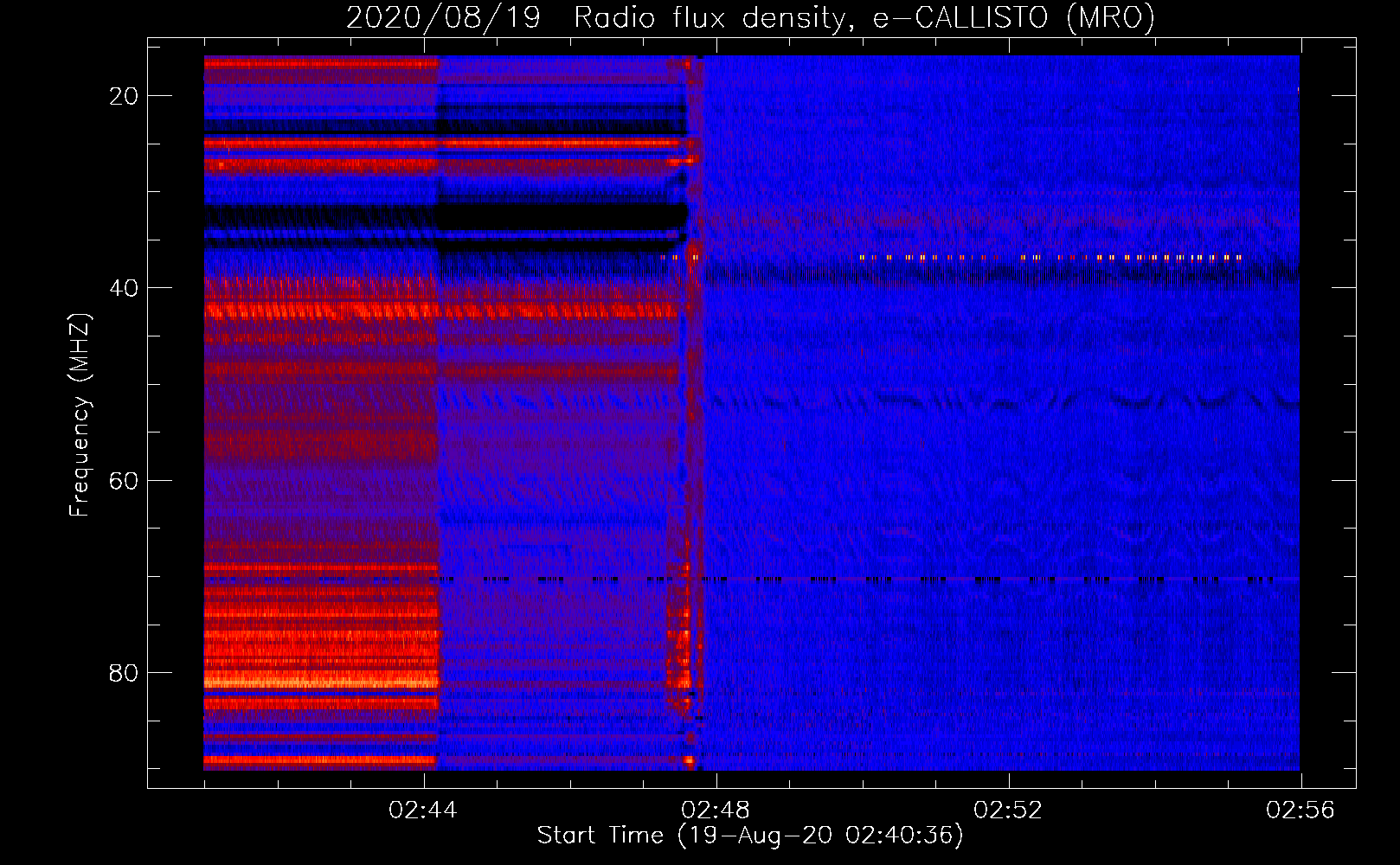Click the 40 MHz frequency tick label
This screenshot has height=865, width=1400.
click(124, 288)
